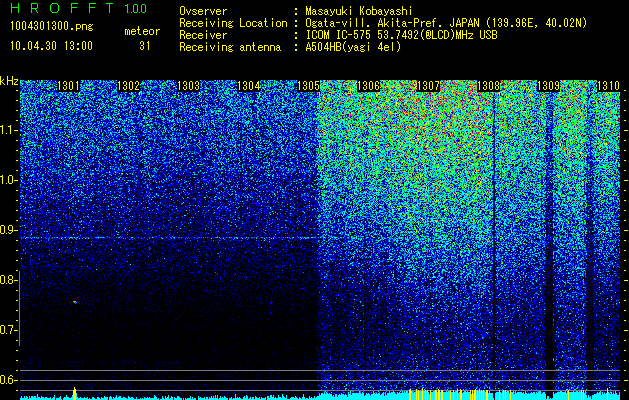629x400 pixels.
Task: Click the 0.9 kHz axis label
Action: click(8, 230)
